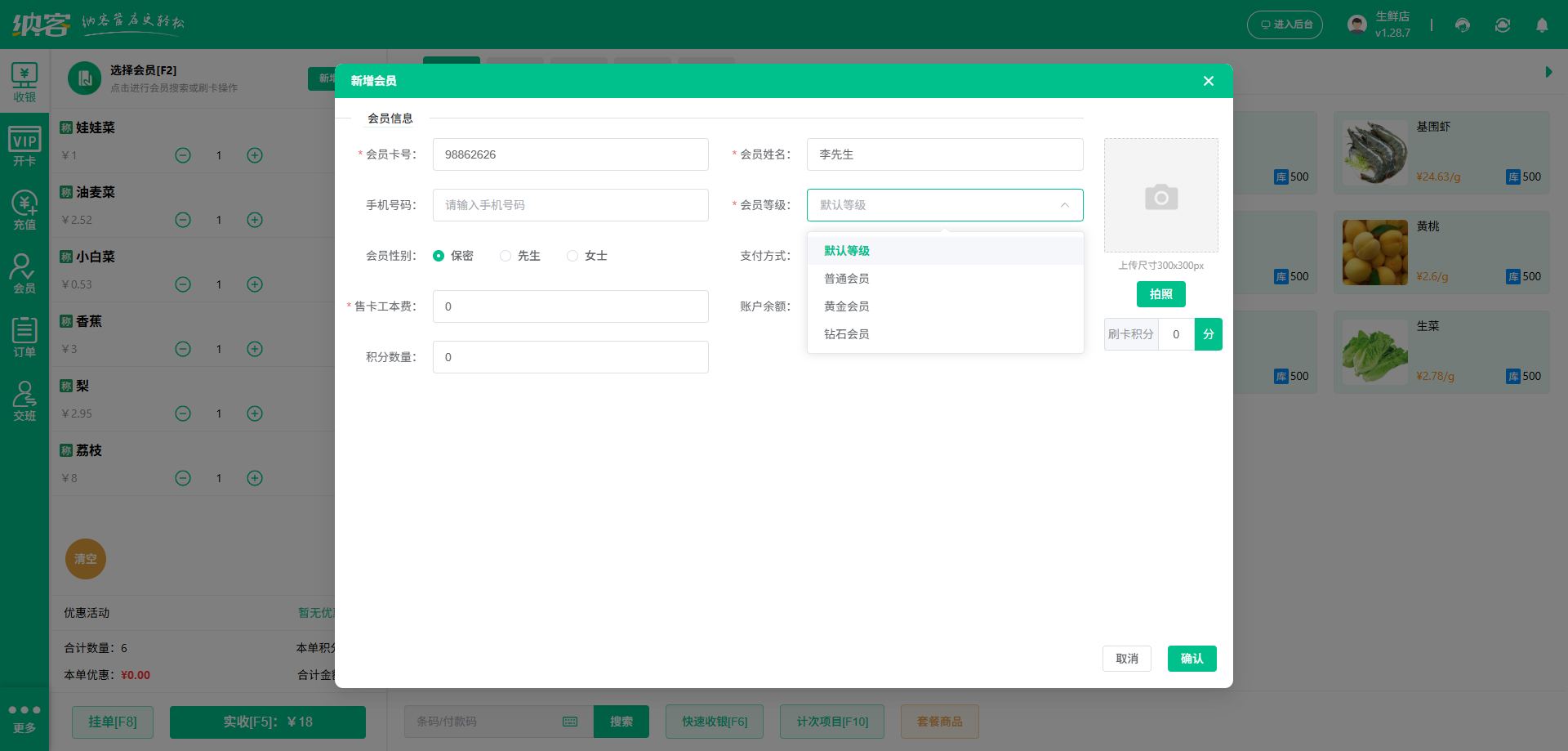The image size is (1568, 751).
Task: Open the 更多 more menu icon
Action: (24, 718)
